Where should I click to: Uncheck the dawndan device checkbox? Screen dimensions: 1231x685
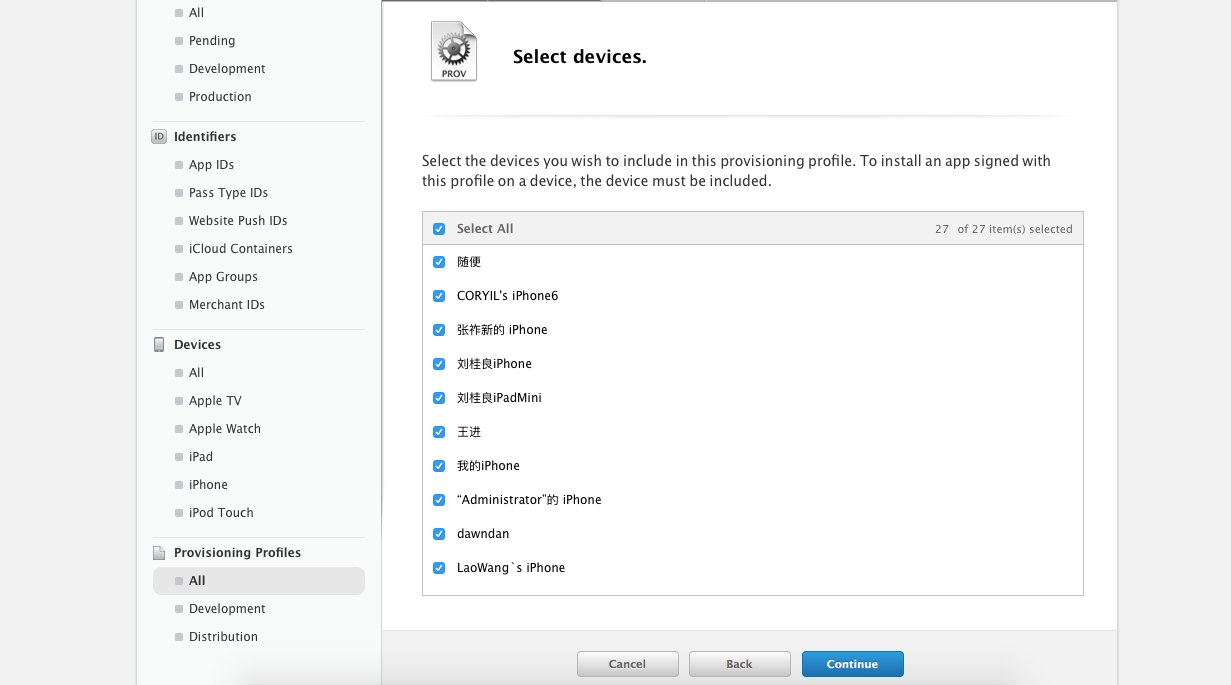(439, 534)
